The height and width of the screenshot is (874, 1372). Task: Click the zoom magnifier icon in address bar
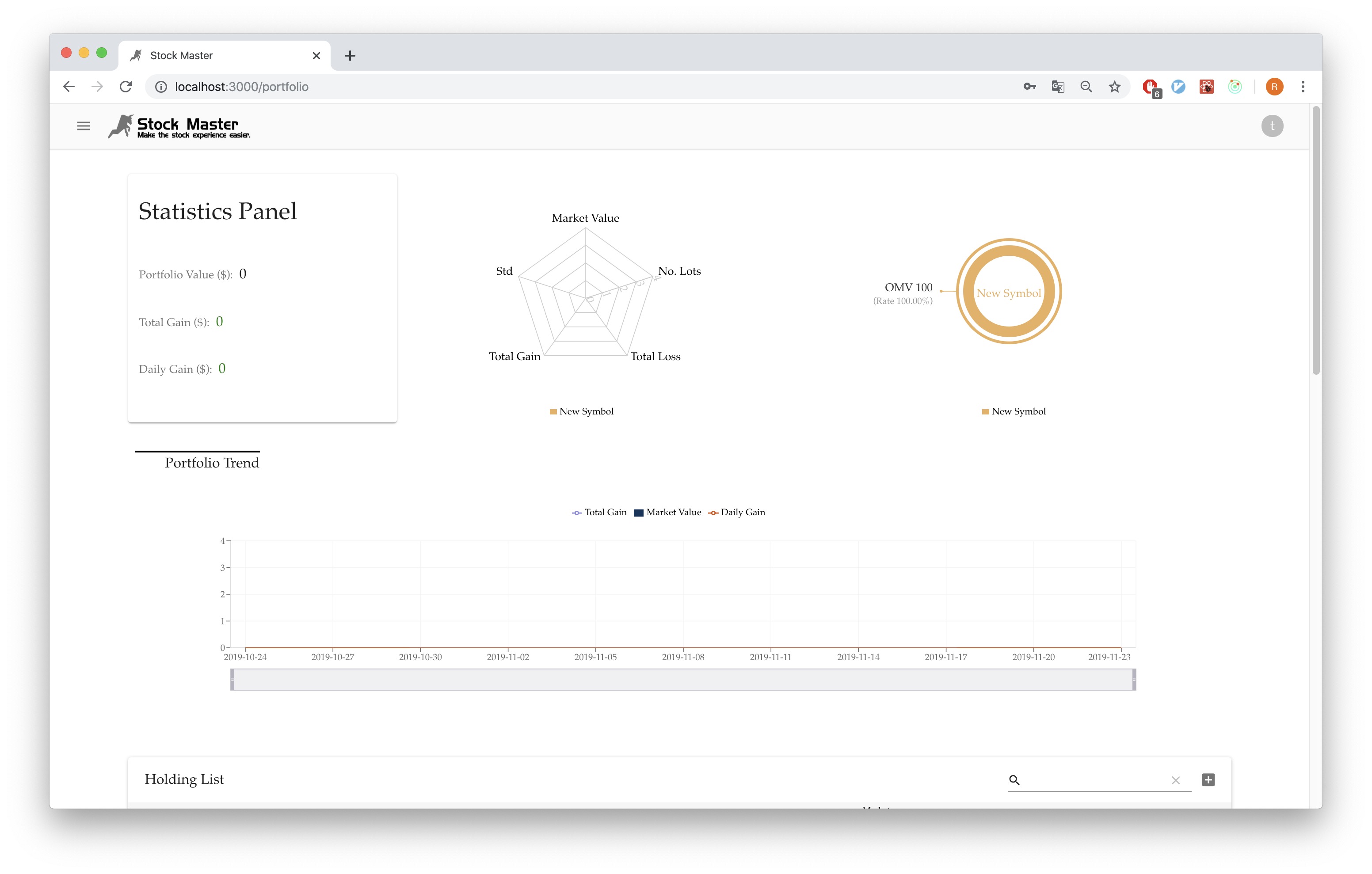click(x=1086, y=87)
